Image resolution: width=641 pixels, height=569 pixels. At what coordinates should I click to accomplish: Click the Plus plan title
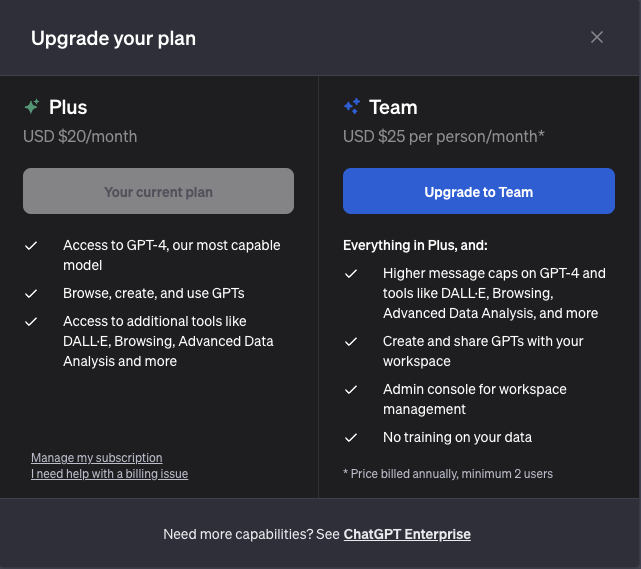(x=68, y=107)
